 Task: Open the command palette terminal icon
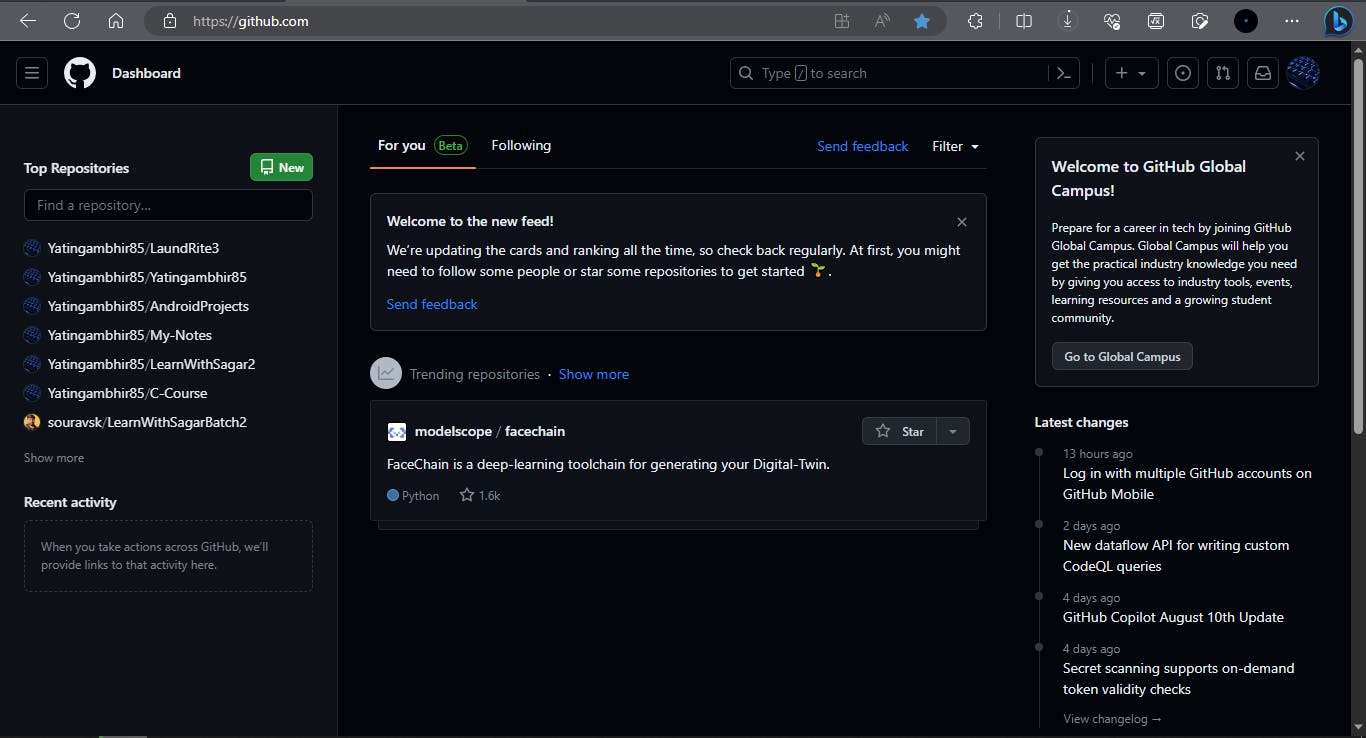[x=1063, y=73]
